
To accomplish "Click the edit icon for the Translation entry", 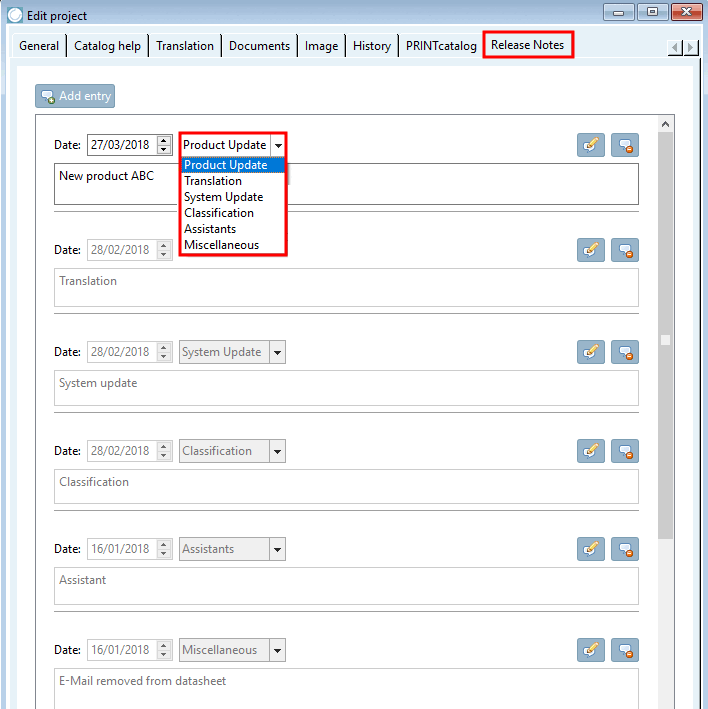I will click(590, 250).
